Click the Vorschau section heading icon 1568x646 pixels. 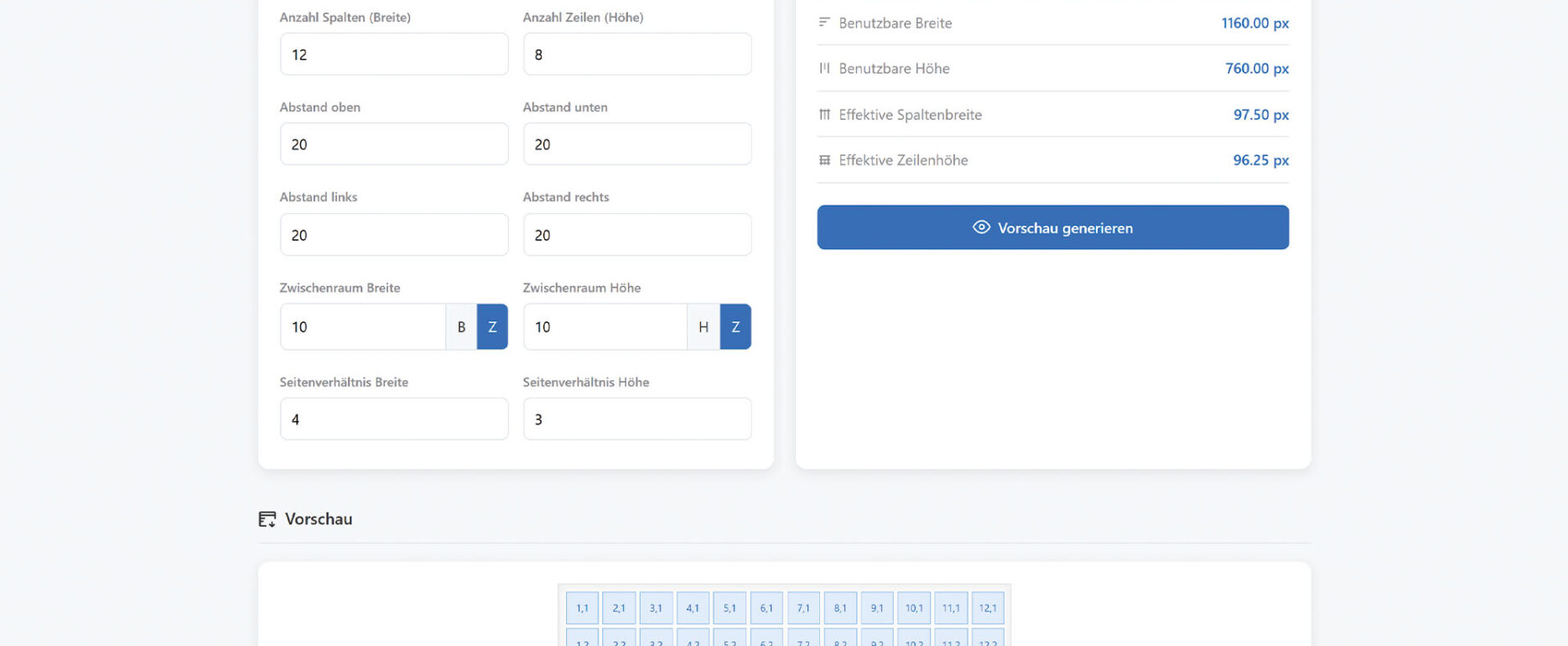click(x=267, y=519)
